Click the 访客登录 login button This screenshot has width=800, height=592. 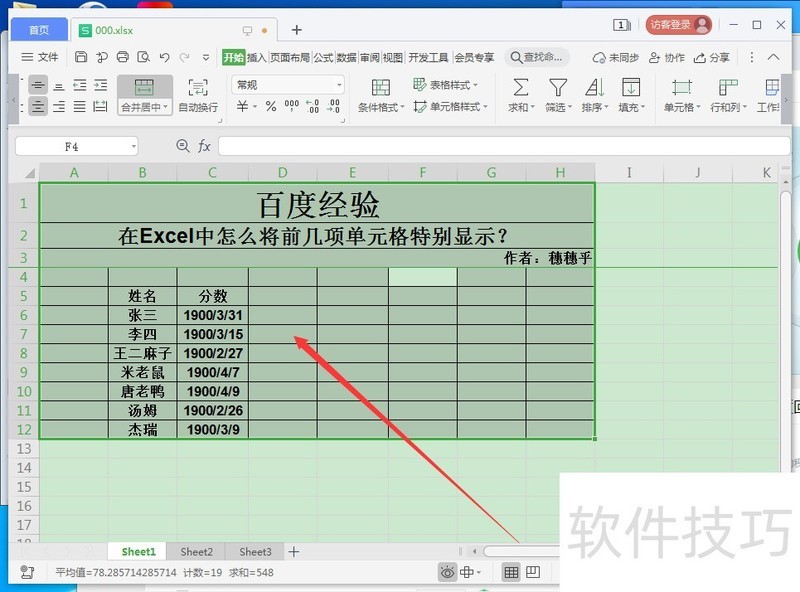click(679, 24)
